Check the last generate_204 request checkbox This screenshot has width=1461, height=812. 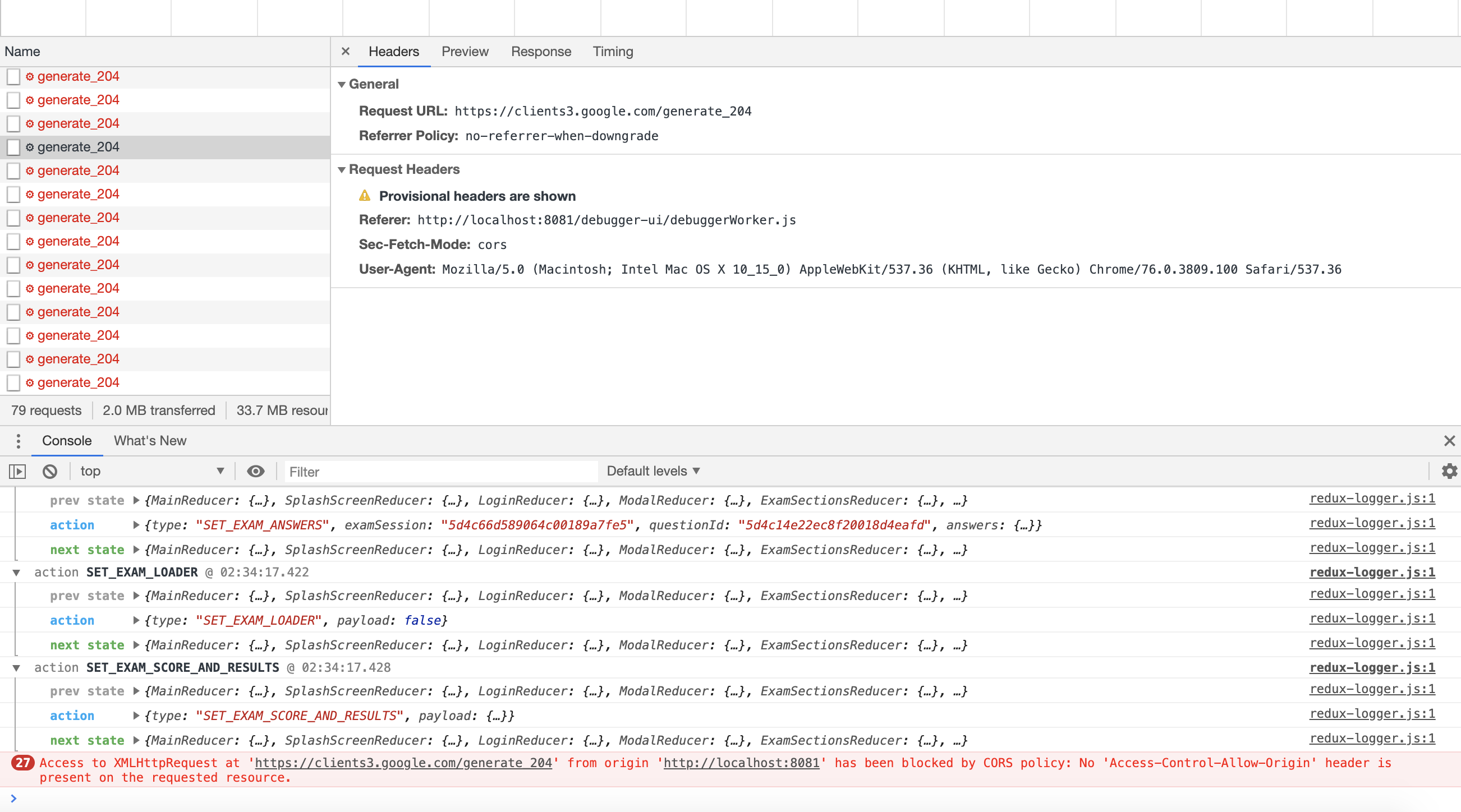pyautogui.click(x=13, y=383)
